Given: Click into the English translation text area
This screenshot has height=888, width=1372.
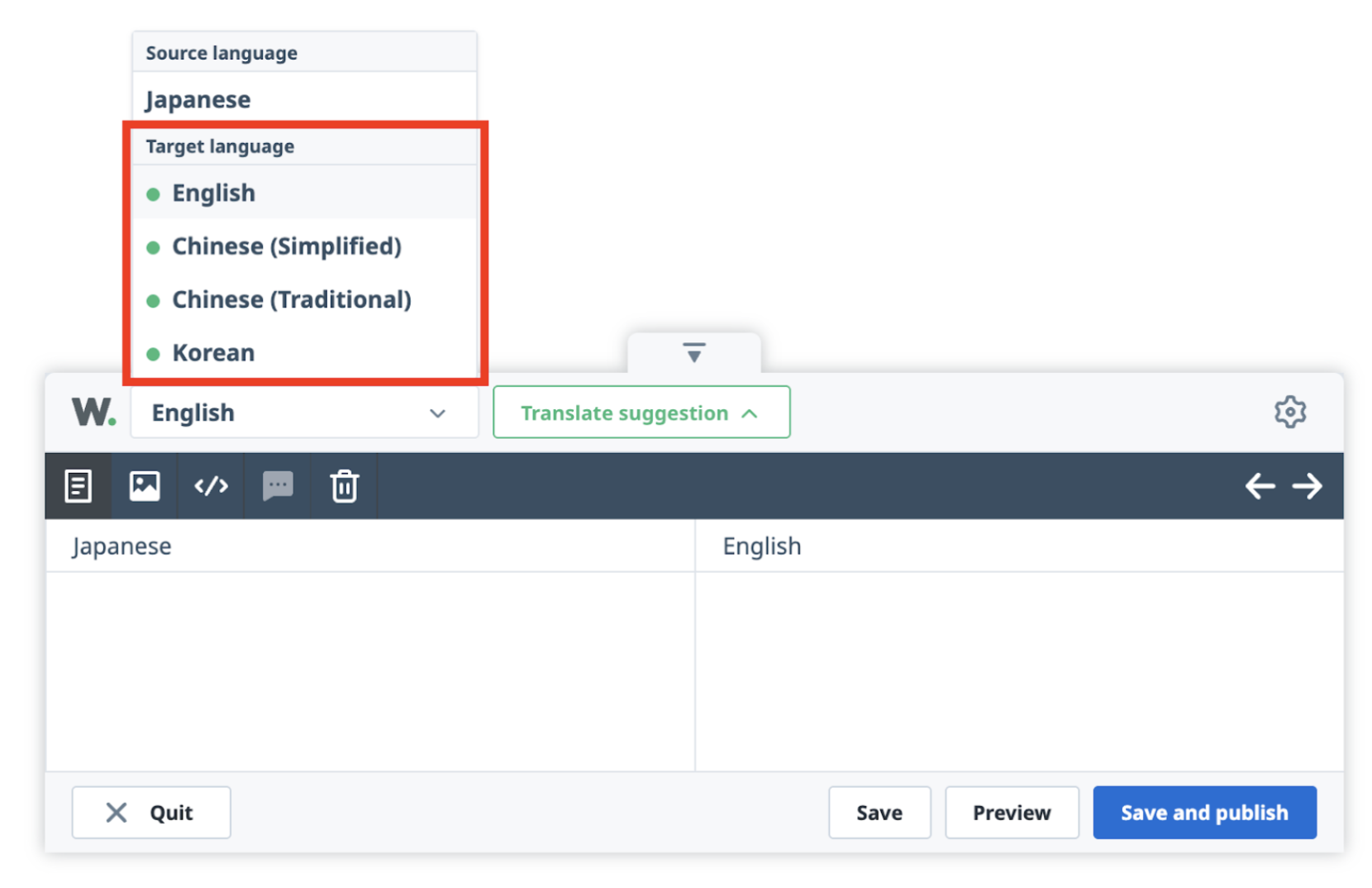Looking at the screenshot, I should (1018, 671).
